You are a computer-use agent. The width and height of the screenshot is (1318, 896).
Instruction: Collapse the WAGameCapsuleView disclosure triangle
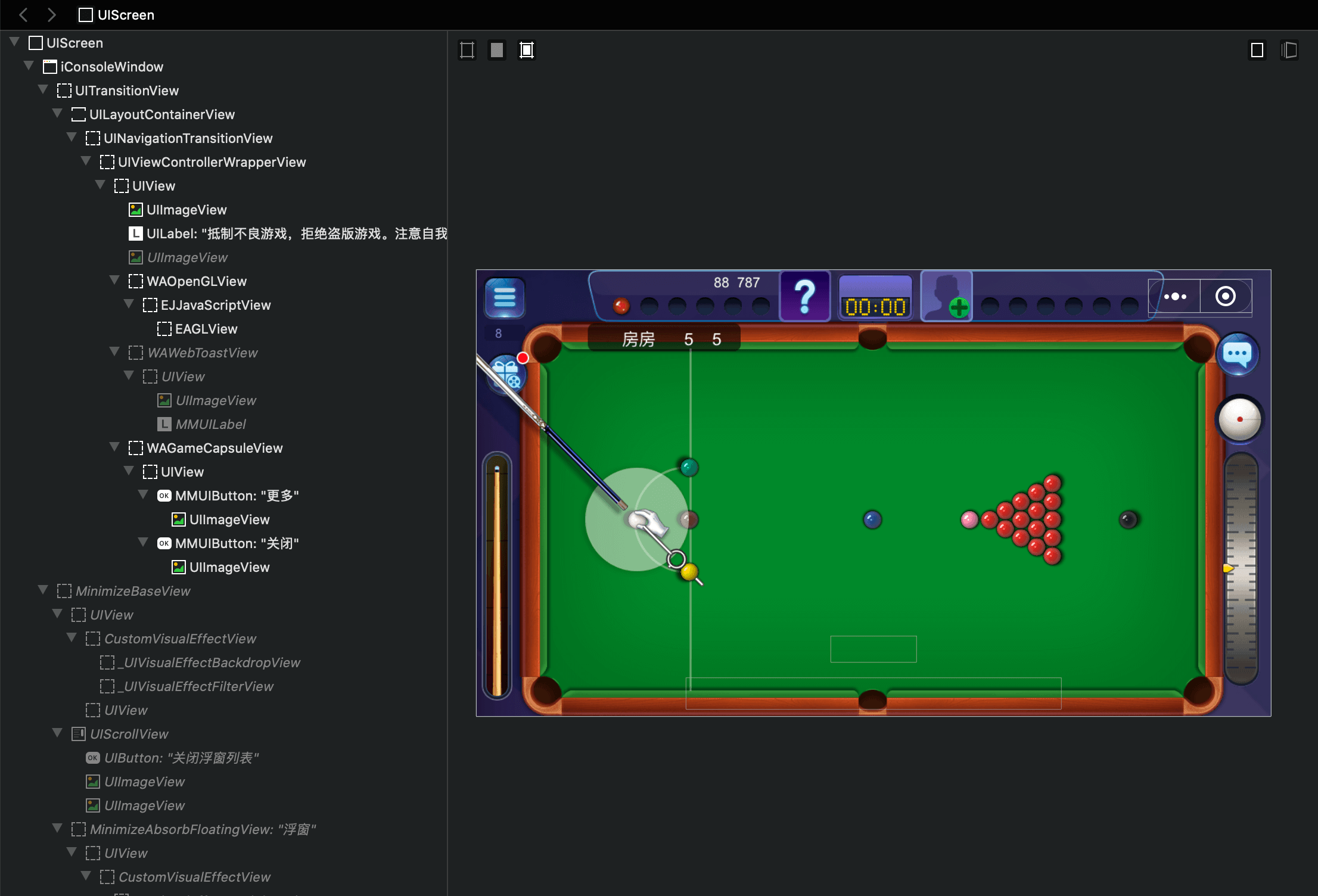point(114,447)
